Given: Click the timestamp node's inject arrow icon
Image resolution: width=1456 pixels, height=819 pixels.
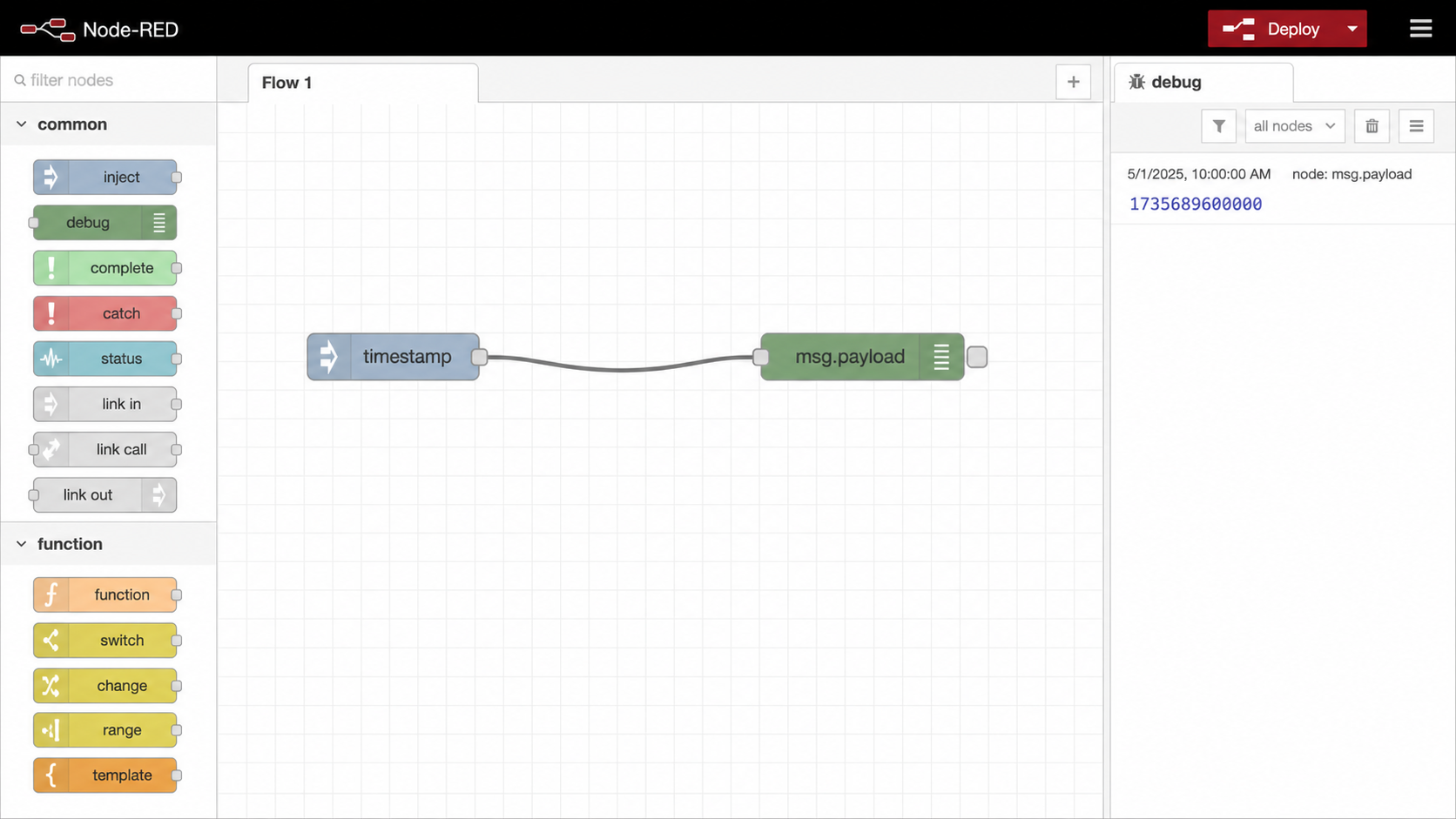Looking at the screenshot, I should click(x=329, y=357).
